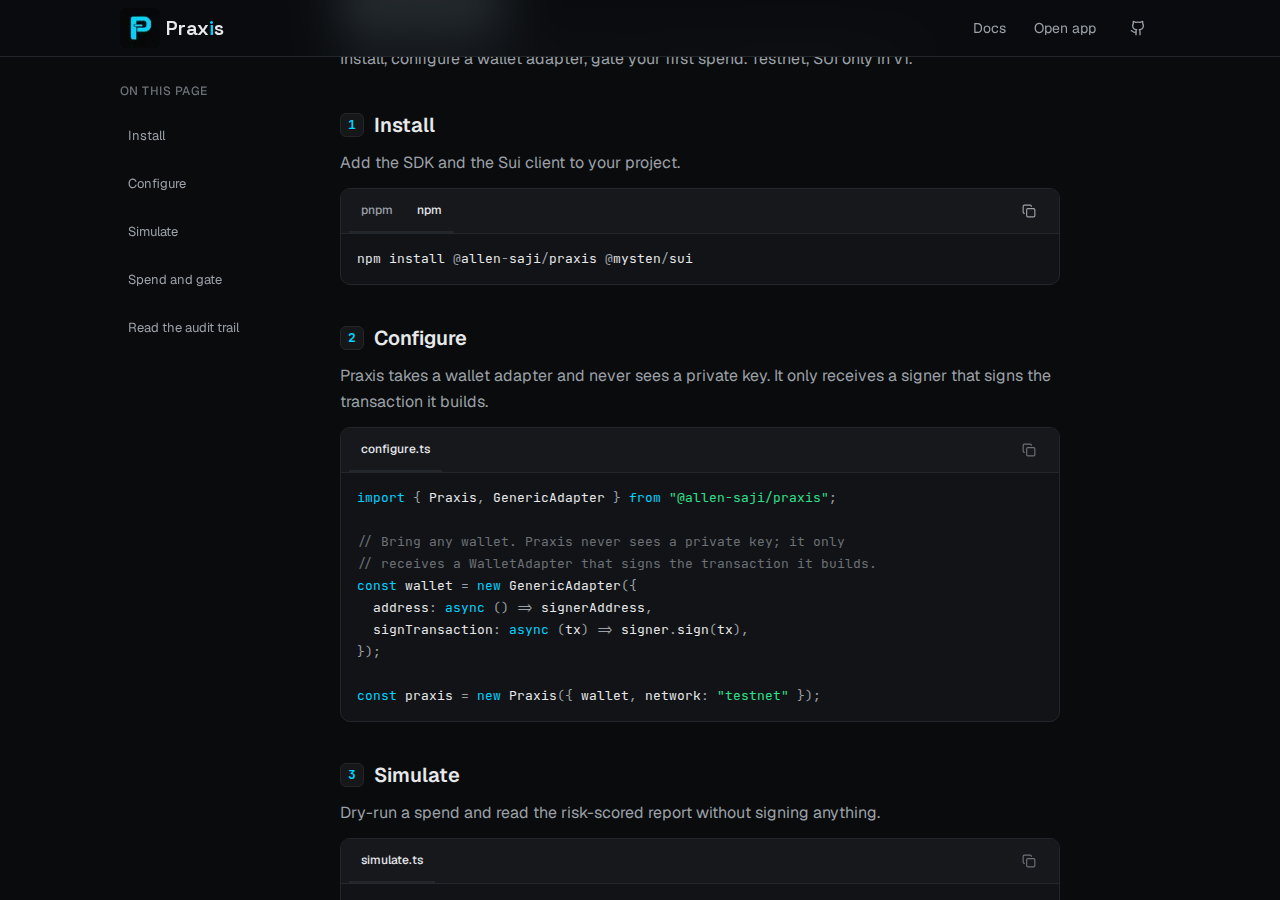1280x900 pixels.
Task: Jump to Simulate in sidebar
Action: [153, 232]
